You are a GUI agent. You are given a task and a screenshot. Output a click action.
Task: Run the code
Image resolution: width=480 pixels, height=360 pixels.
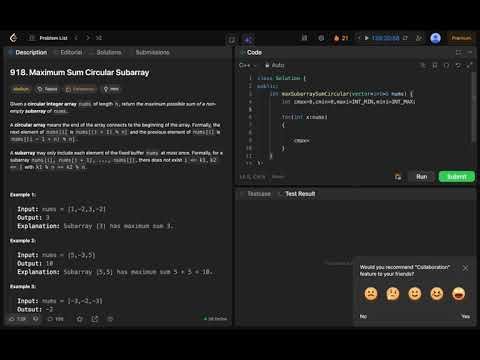421,177
